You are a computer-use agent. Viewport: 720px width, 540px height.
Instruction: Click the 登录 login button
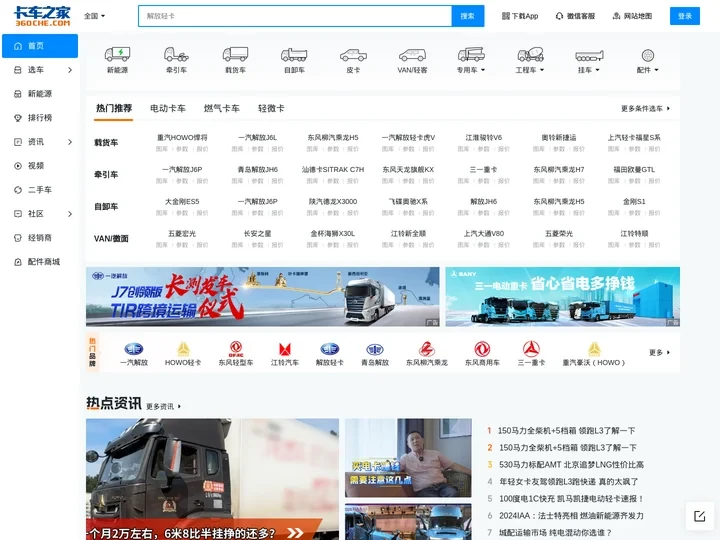click(685, 16)
